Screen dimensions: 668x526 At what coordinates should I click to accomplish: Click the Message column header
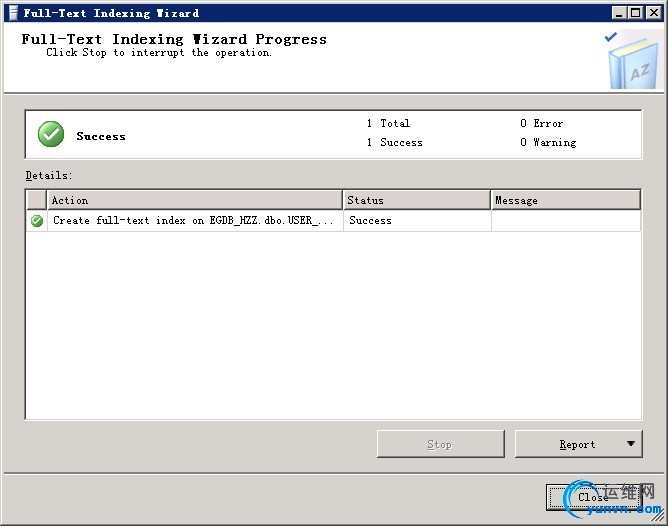pyautogui.click(x=565, y=200)
